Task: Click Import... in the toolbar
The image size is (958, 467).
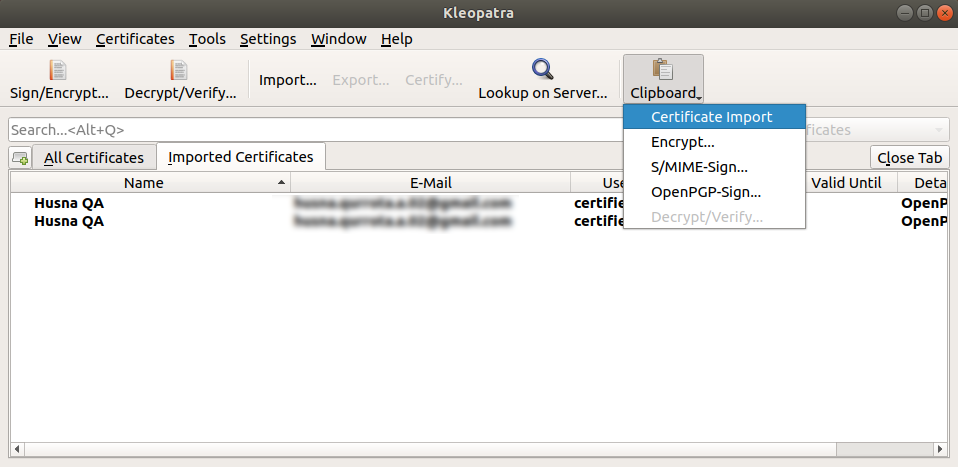Action: click(x=288, y=80)
